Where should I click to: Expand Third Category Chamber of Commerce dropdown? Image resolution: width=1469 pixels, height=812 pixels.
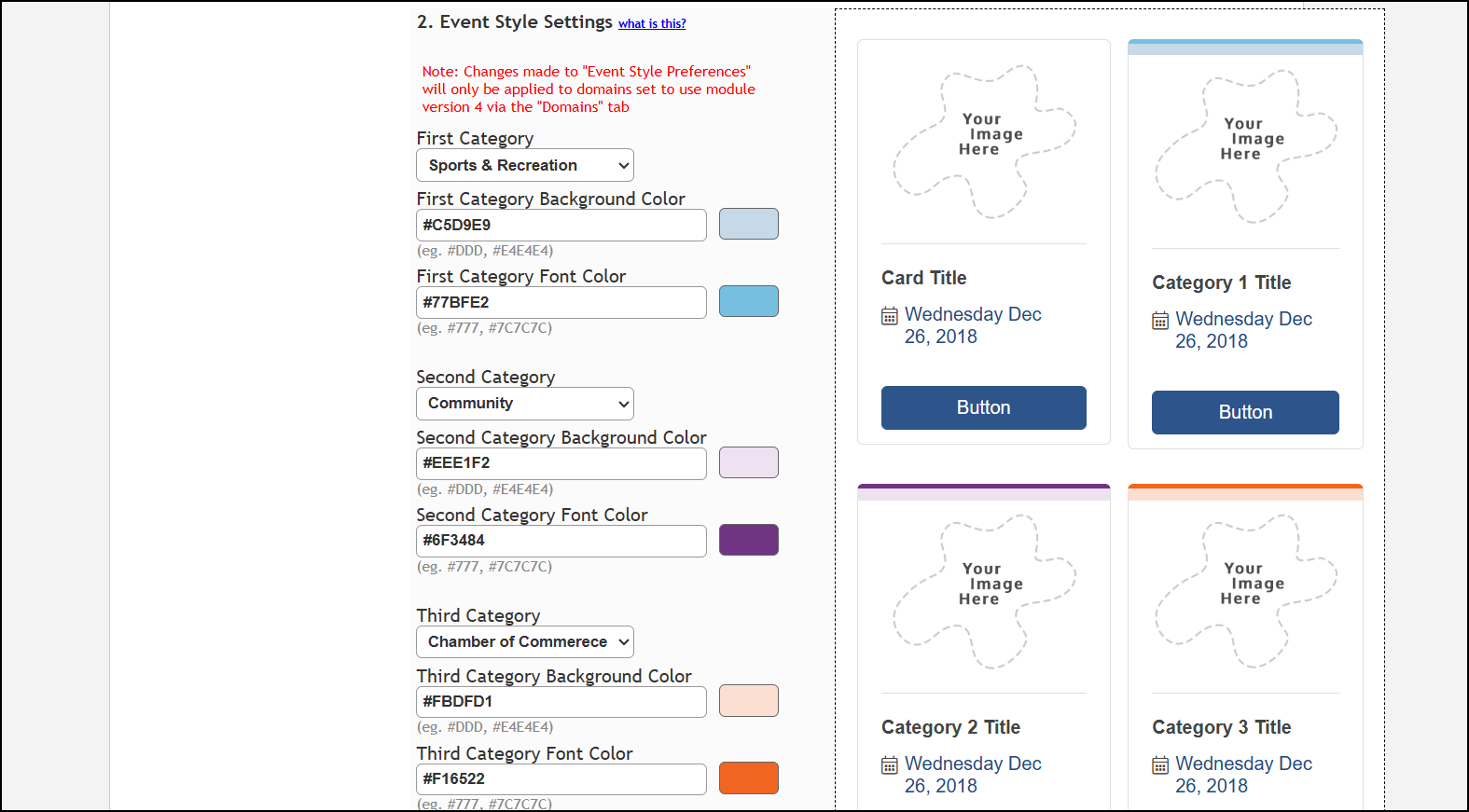[x=525, y=642]
